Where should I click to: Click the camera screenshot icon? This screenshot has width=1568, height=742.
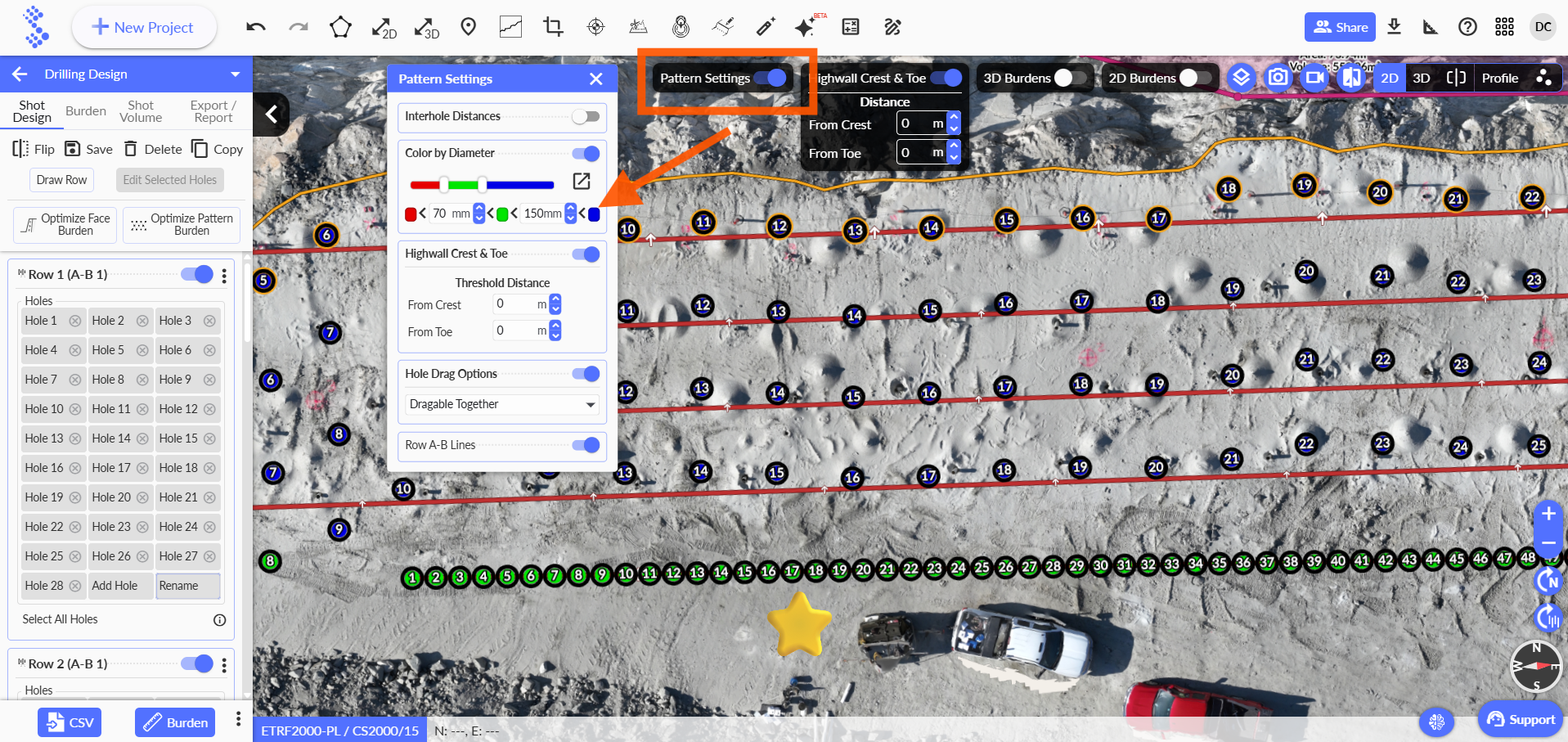pyautogui.click(x=1278, y=78)
